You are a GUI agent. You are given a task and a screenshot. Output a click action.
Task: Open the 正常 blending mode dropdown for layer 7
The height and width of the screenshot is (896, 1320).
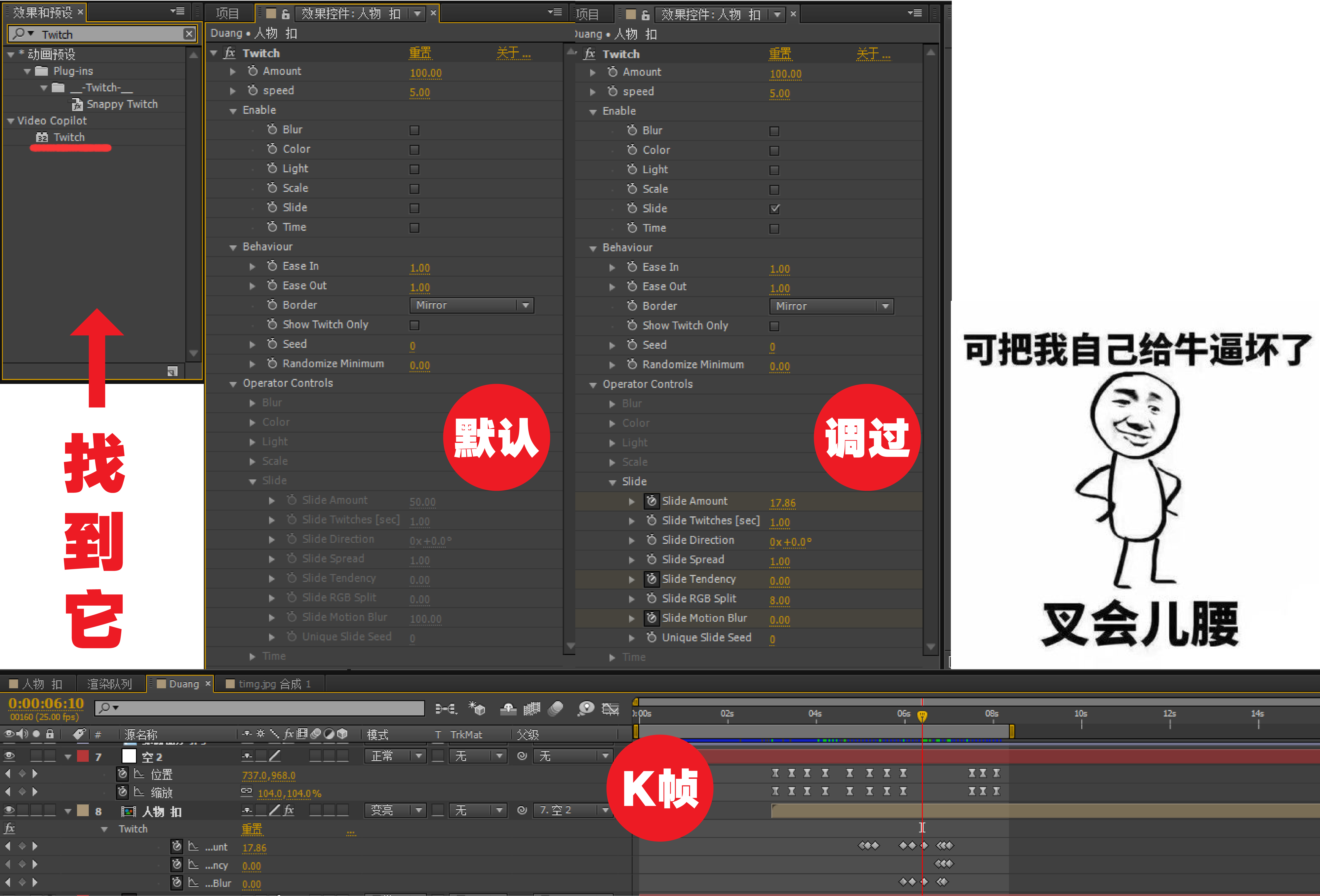(395, 756)
